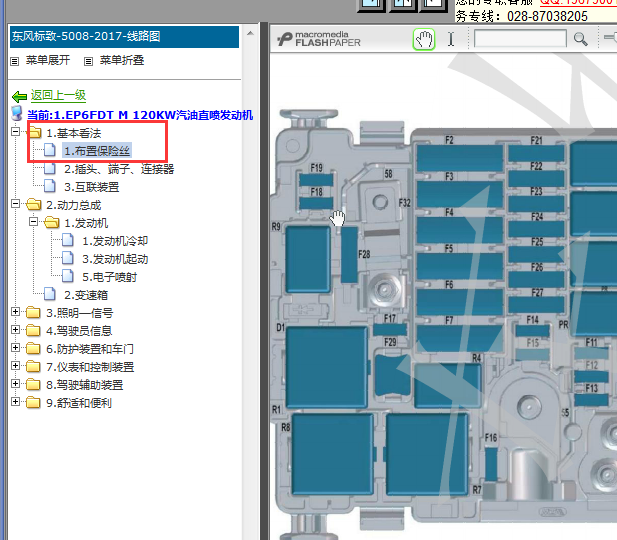Click the folder icon beside 2.动力总成
This screenshot has width=617, height=540.
pos(33,204)
